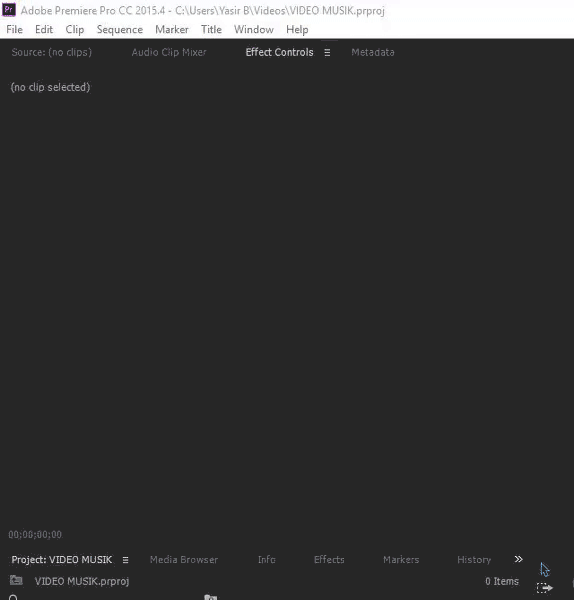Switch to the Effects tab

329,559
